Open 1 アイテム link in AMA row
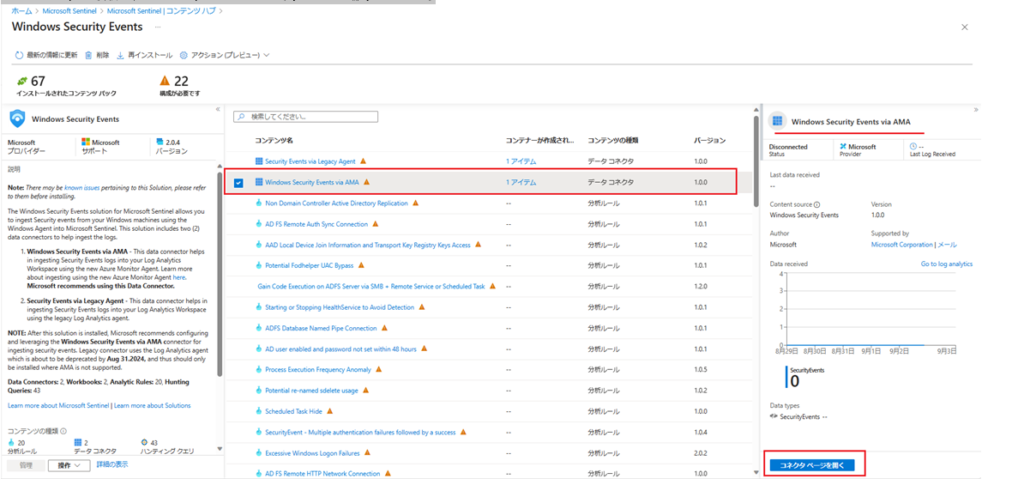The image size is (1024, 479). [x=521, y=182]
